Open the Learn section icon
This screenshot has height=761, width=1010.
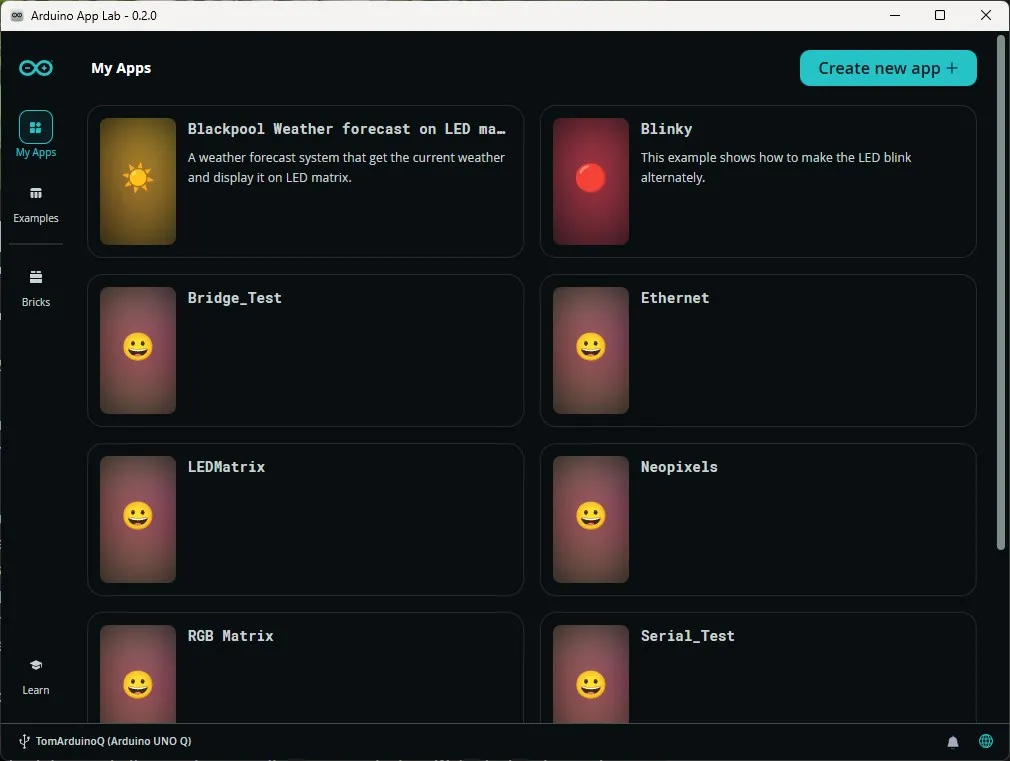35,665
